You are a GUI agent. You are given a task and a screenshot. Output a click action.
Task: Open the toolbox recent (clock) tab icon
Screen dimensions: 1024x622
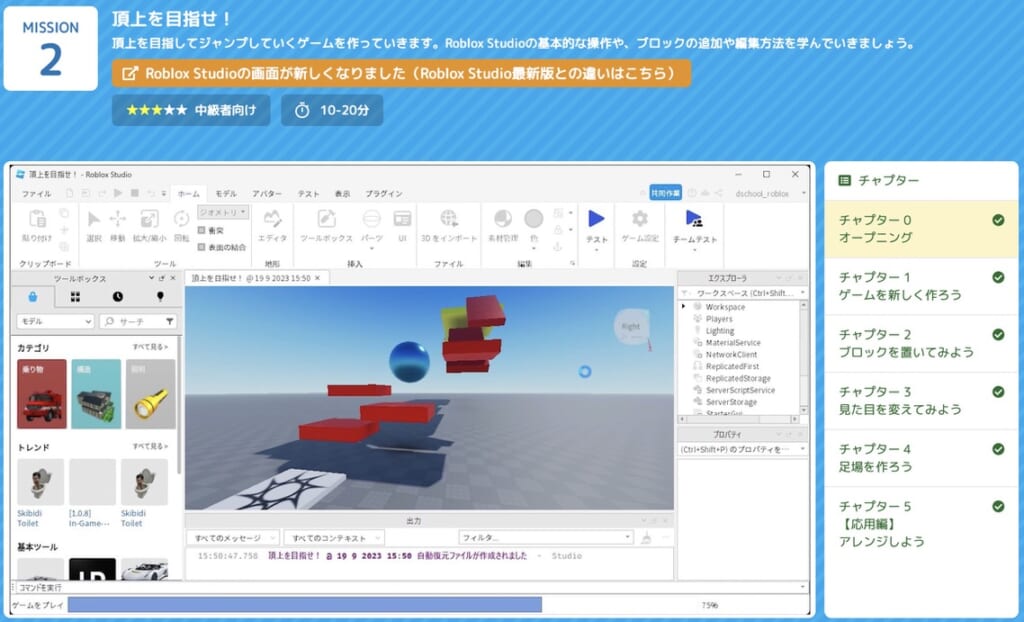tap(118, 297)
